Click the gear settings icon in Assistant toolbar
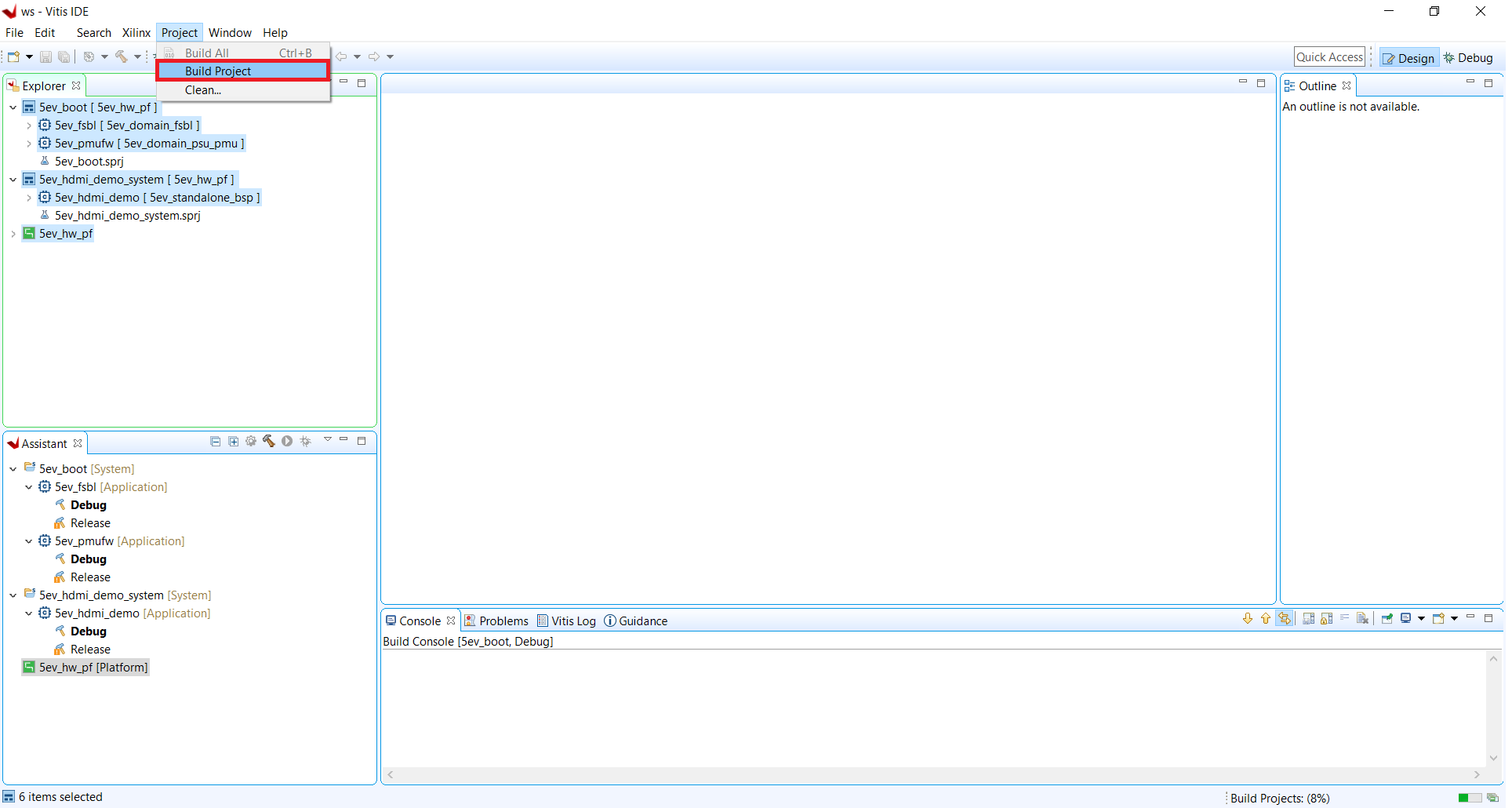Viewport: 1512px width, 808px height. (x=251, y=442)
